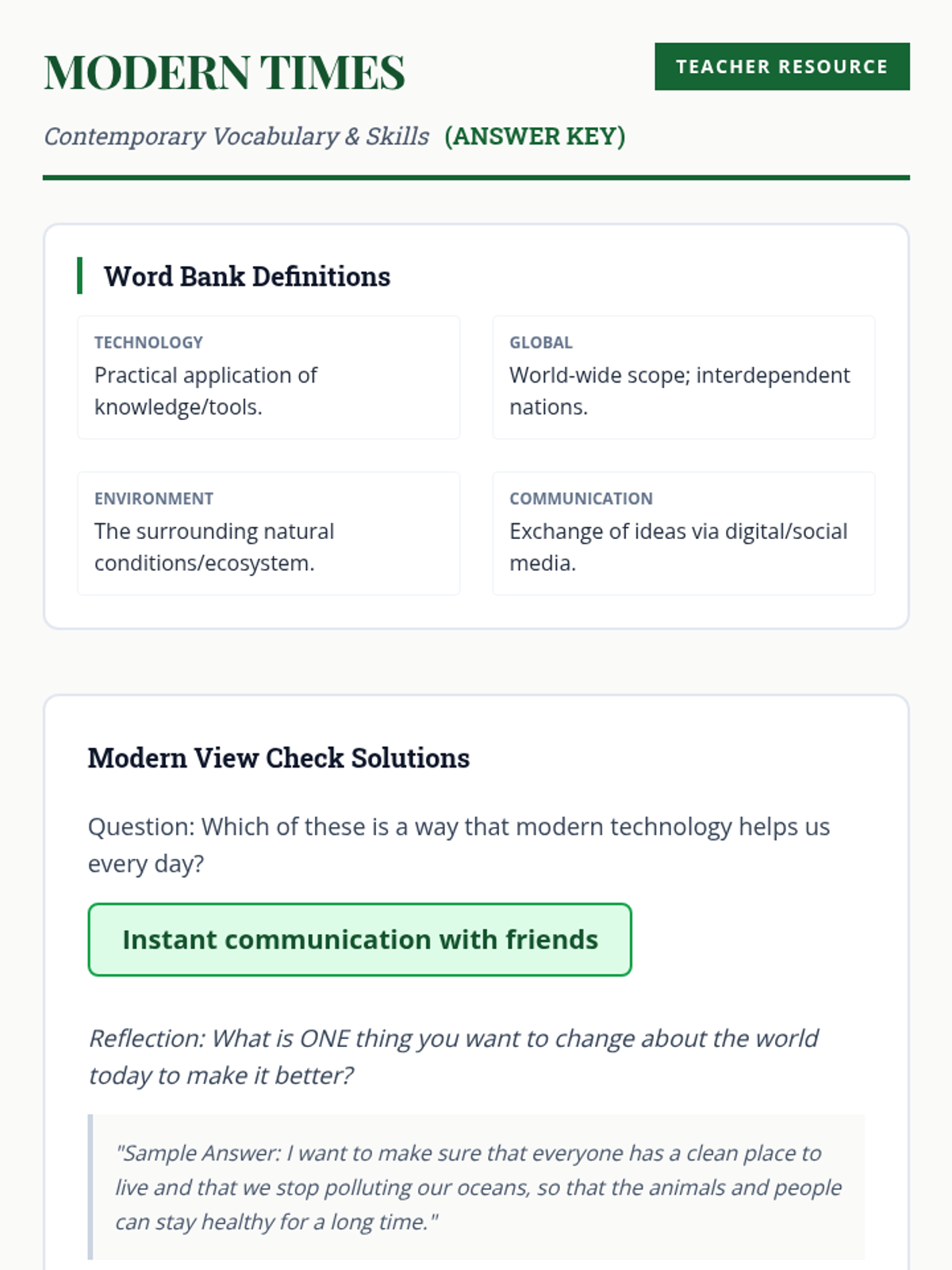Click the Technology definition about knowledge/tools

[x=205, y=391]
